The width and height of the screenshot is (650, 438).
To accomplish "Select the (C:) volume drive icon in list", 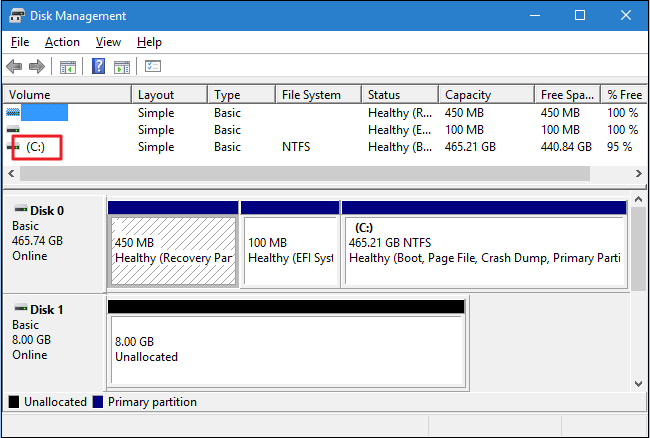I will pos(13,147).
